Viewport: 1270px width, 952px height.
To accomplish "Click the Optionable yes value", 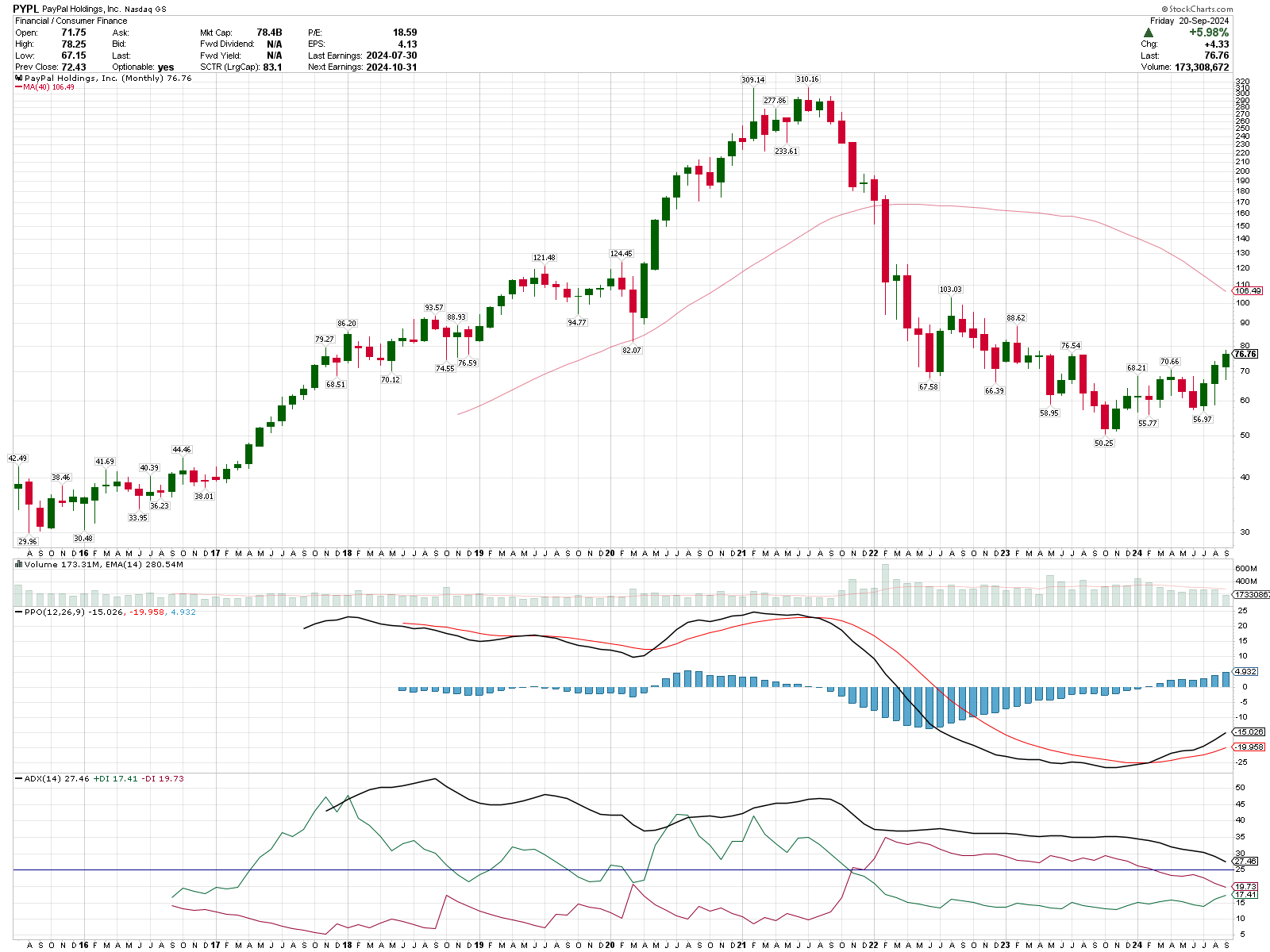I will [x=166, y=67].
